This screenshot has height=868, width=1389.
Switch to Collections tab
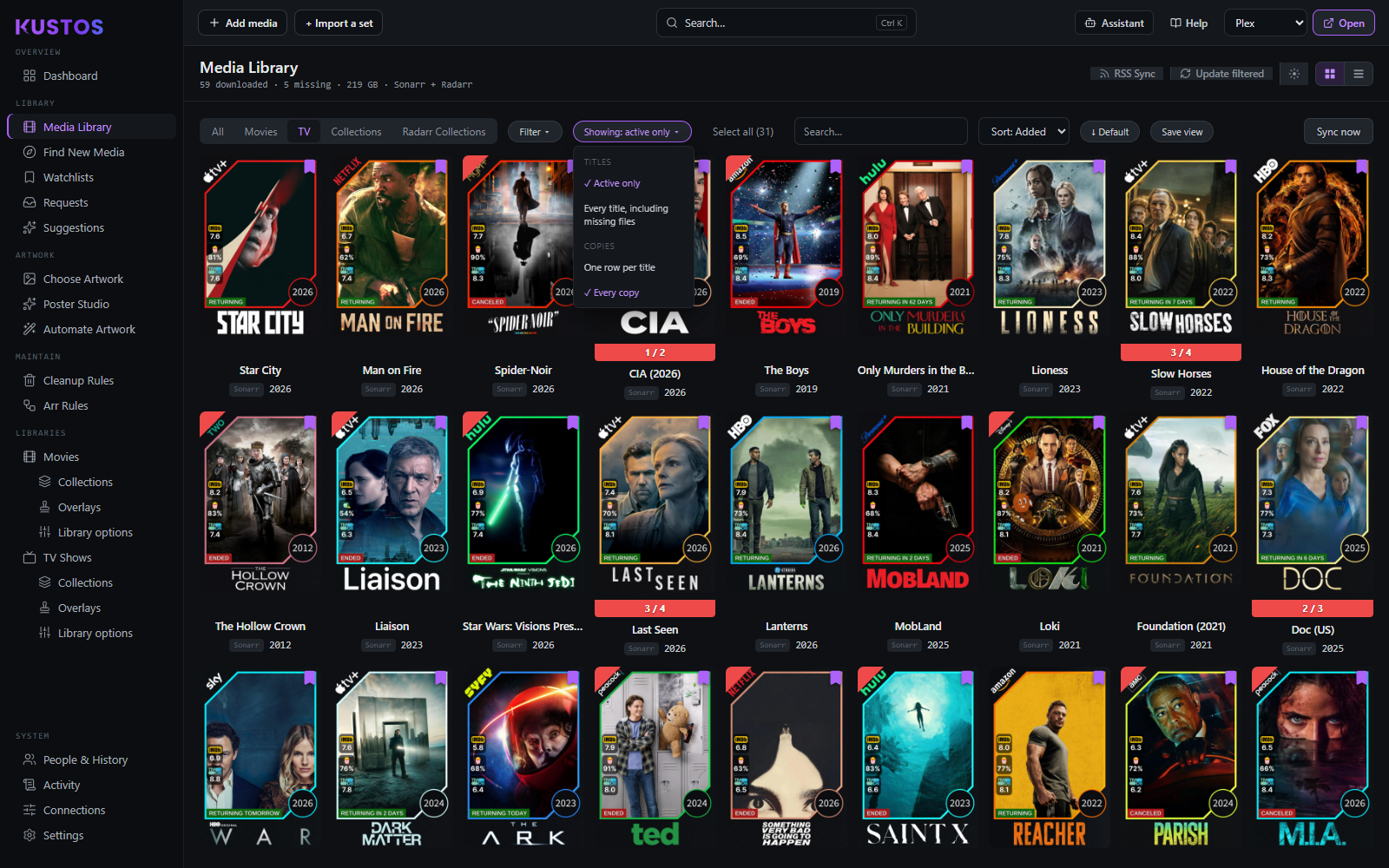click(356, 132)
